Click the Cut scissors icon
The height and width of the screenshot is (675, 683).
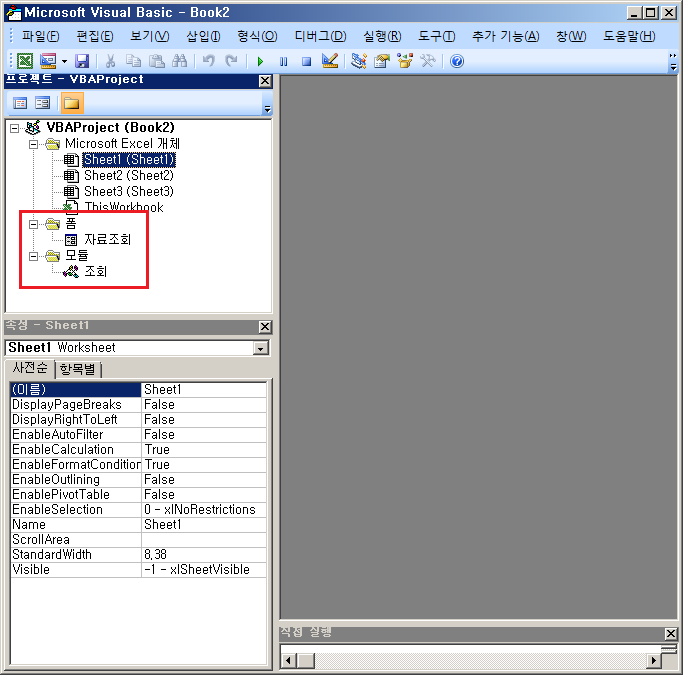click(x=111, y=61)
